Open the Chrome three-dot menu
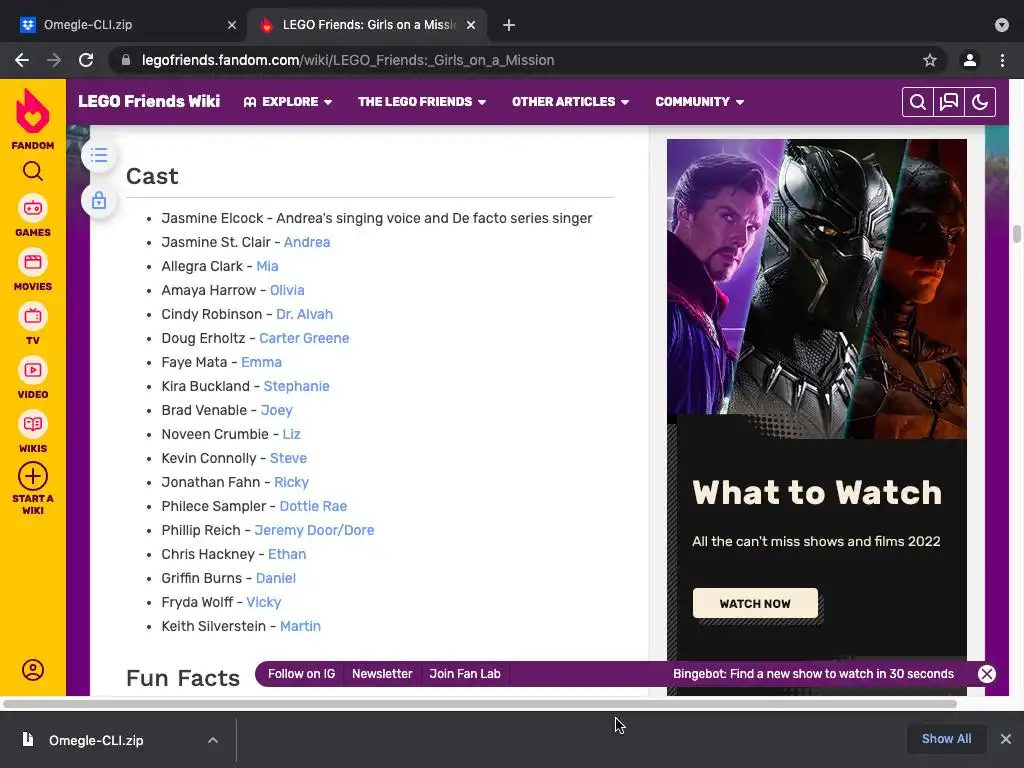 (1002, 60)
